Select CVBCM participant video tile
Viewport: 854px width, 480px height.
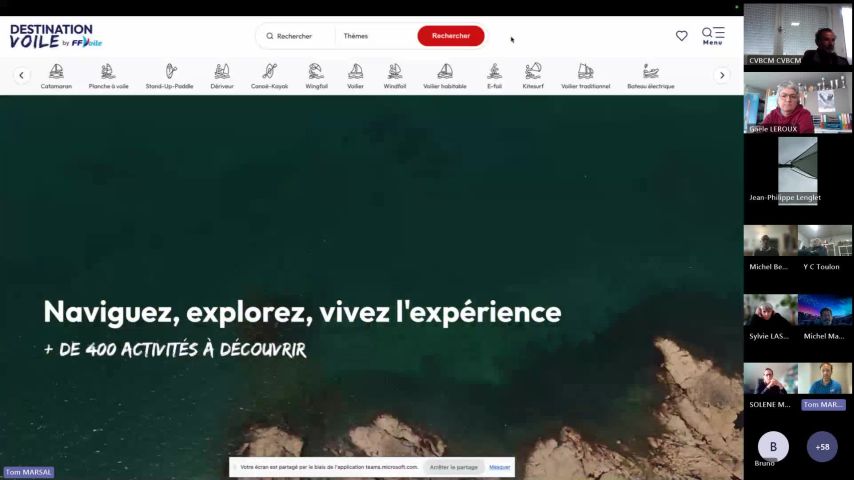click(797, 35)
